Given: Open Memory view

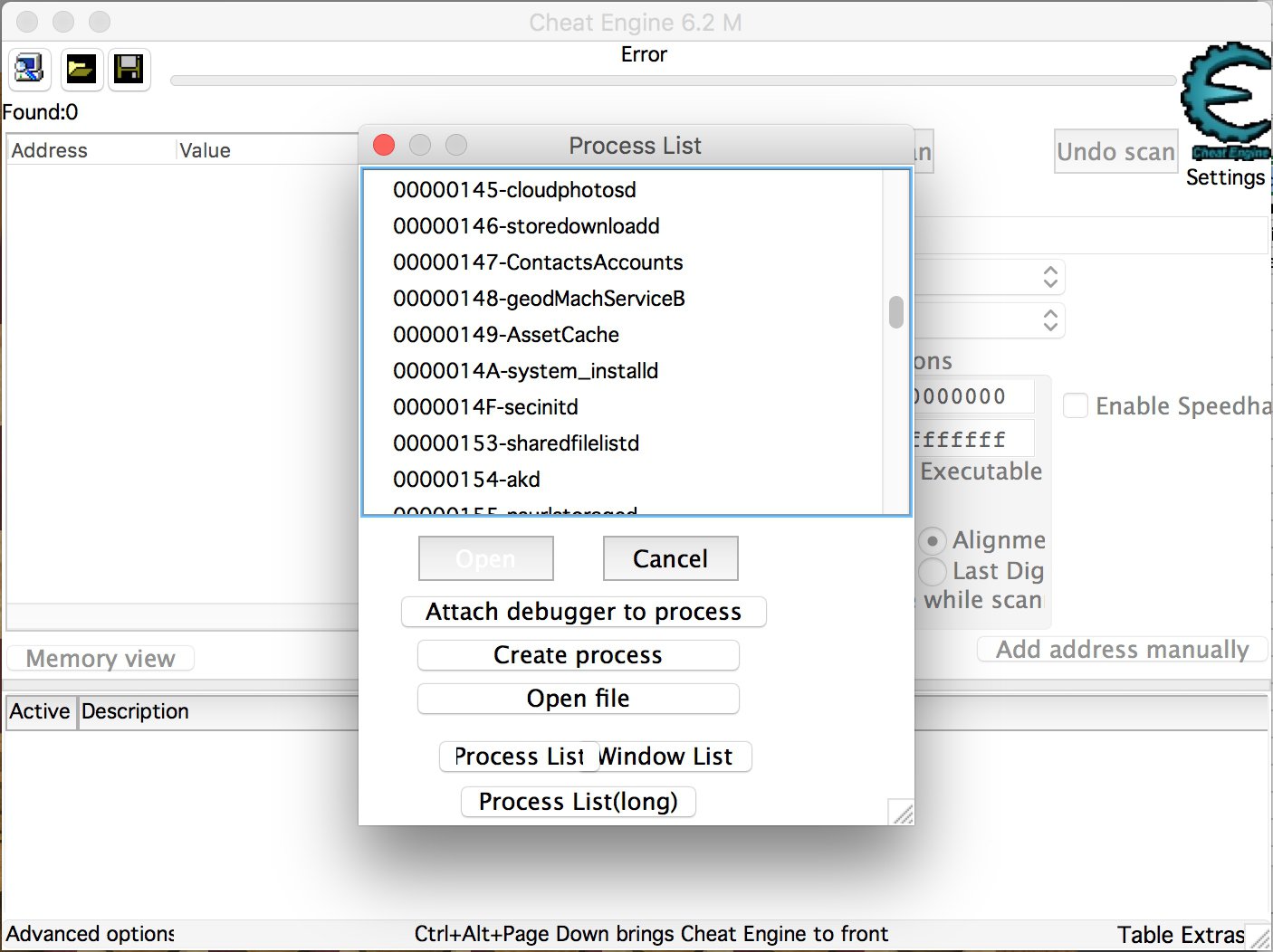Looking at the screenshot, I should [100, 658].
